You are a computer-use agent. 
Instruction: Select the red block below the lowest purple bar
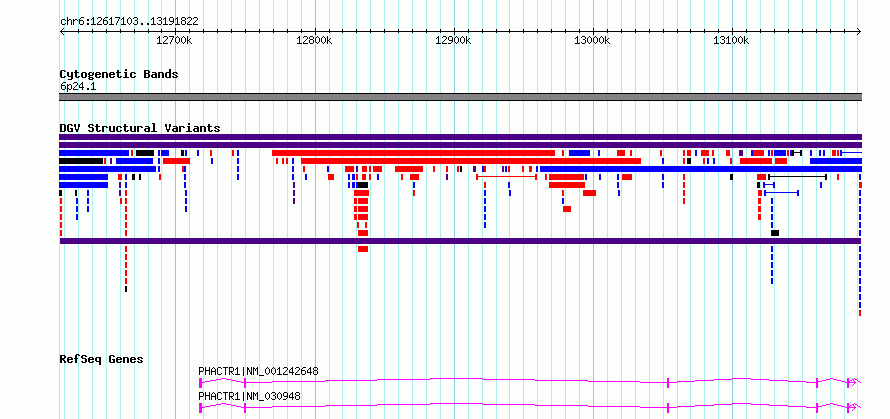(x=363, y=249)
